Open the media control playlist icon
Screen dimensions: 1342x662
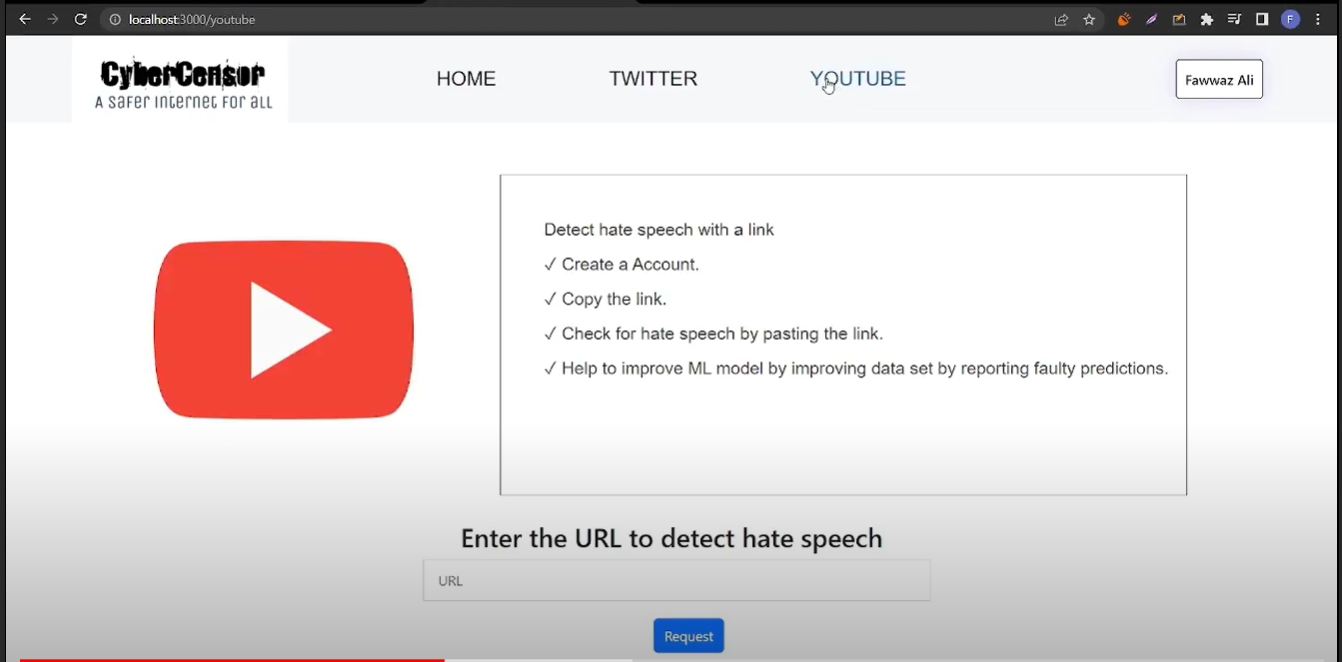pos(1235,19)
